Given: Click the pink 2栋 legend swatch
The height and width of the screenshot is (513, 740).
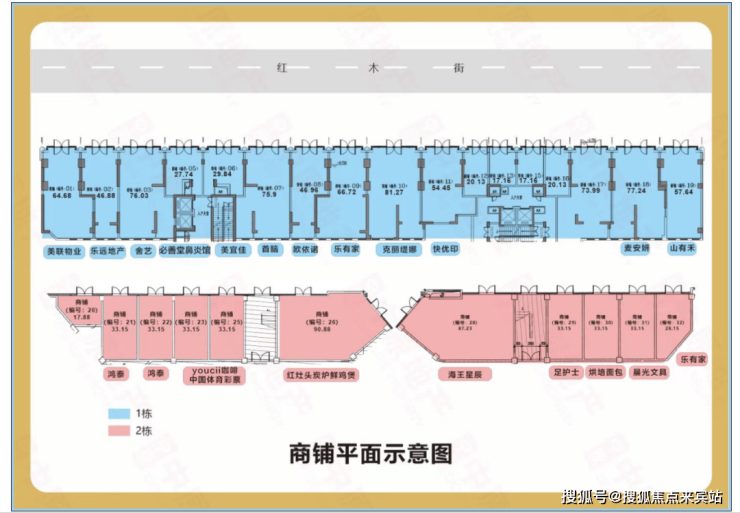Looking at the screenshot, I should [119, 431].
